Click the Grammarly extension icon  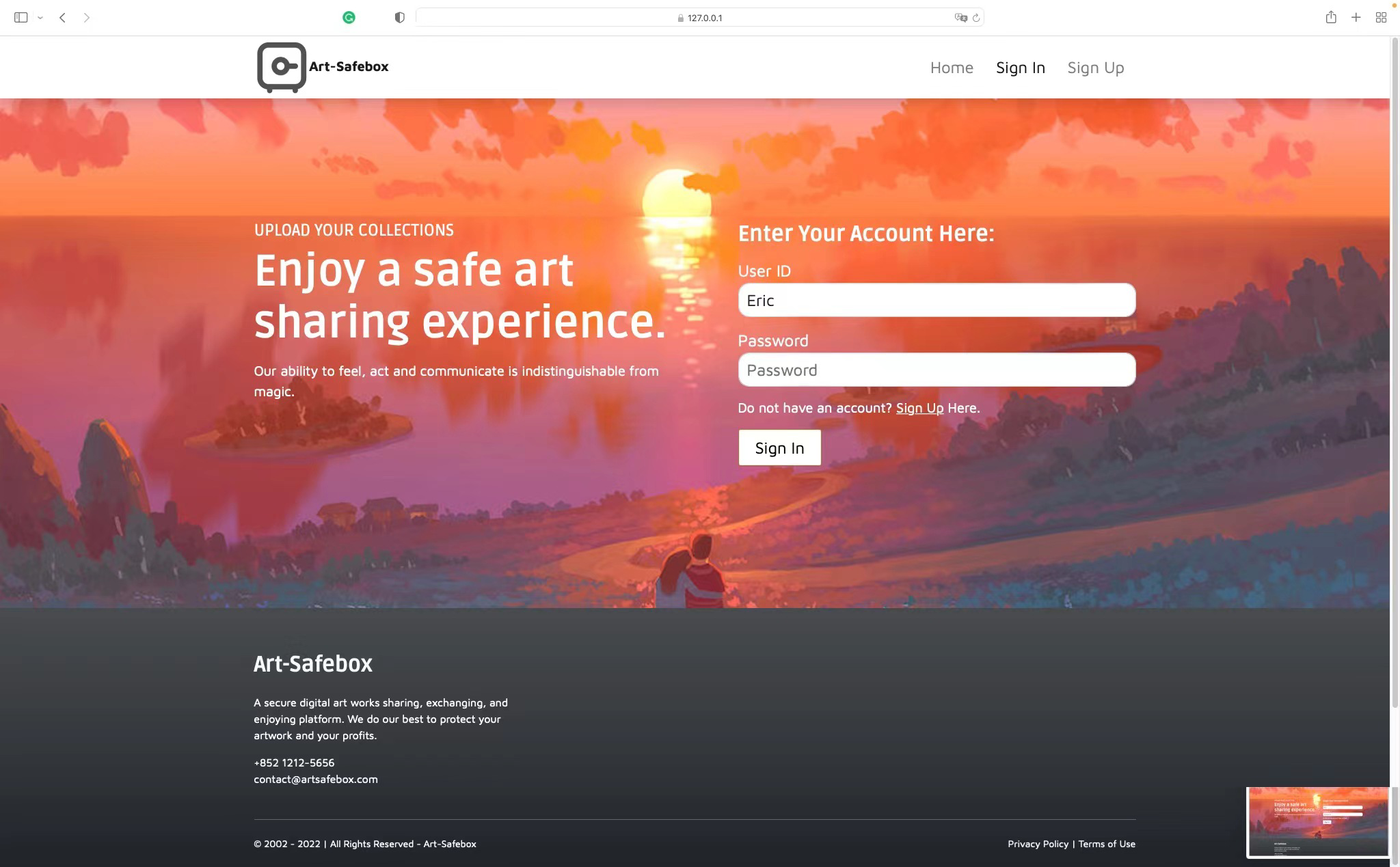pyautogui.click(x=349, y=18)
